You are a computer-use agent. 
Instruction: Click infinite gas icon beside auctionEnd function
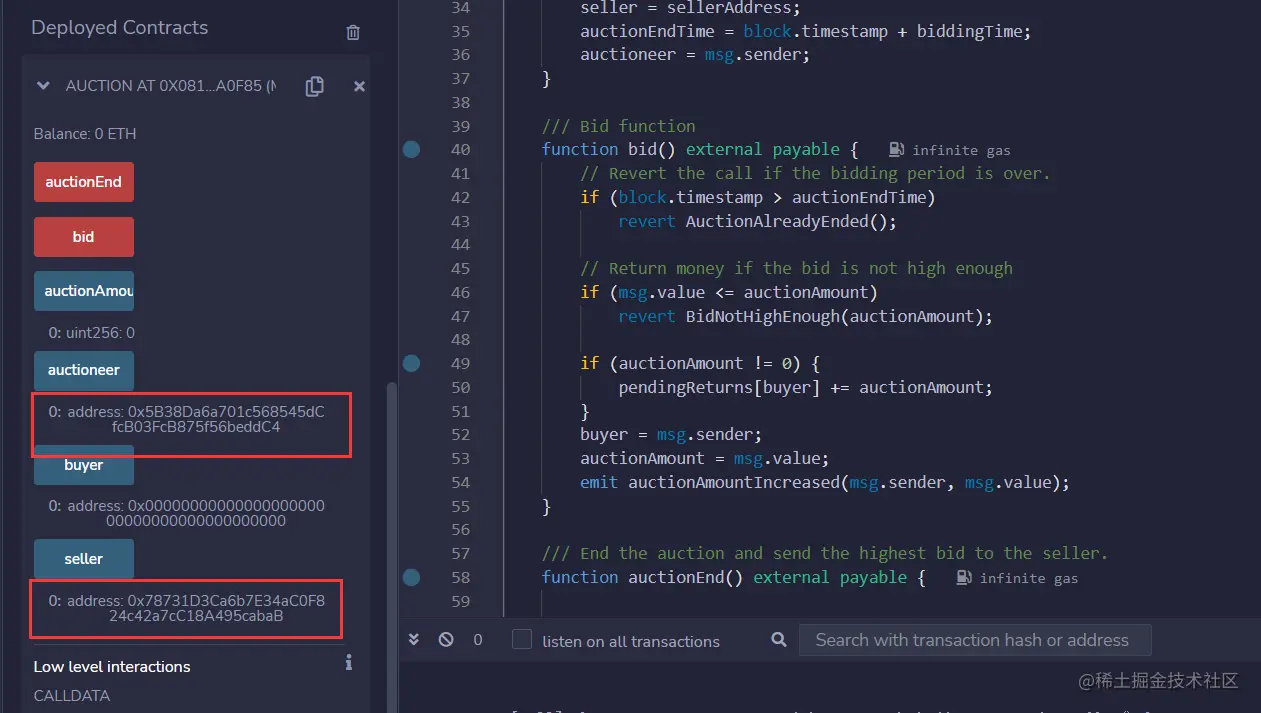coord(962,578)
